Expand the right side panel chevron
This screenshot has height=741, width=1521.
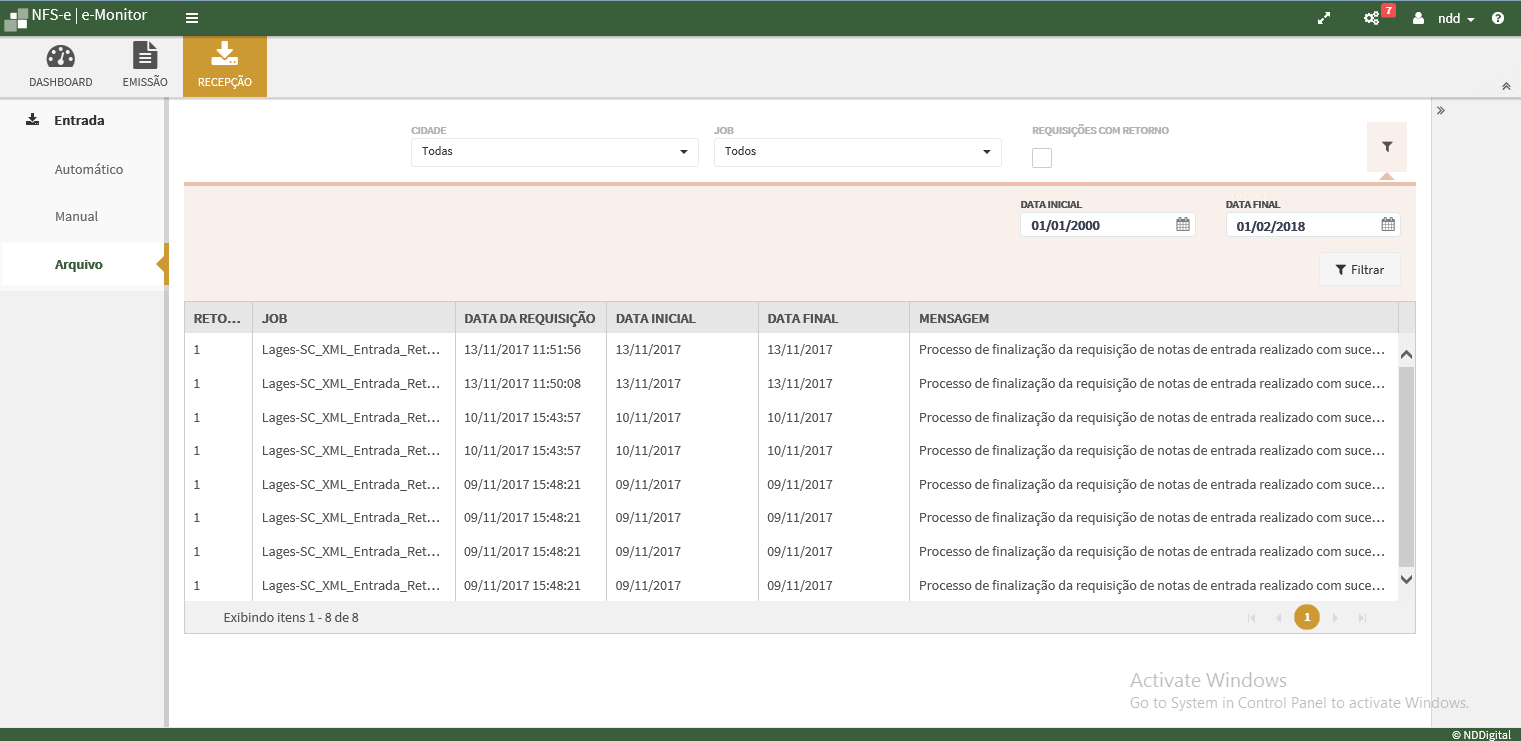[1441, 110]
